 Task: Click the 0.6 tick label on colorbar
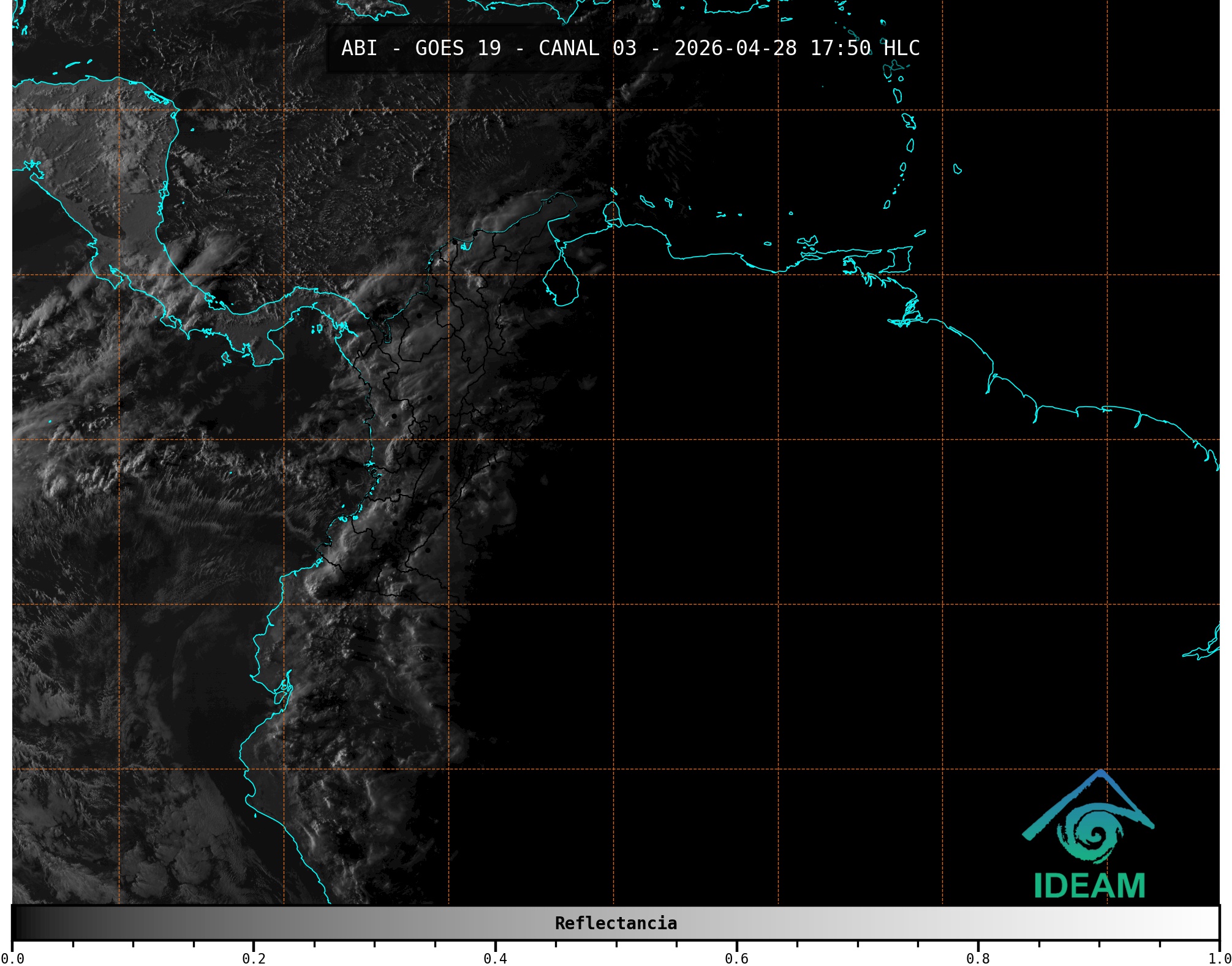[736, 958]
